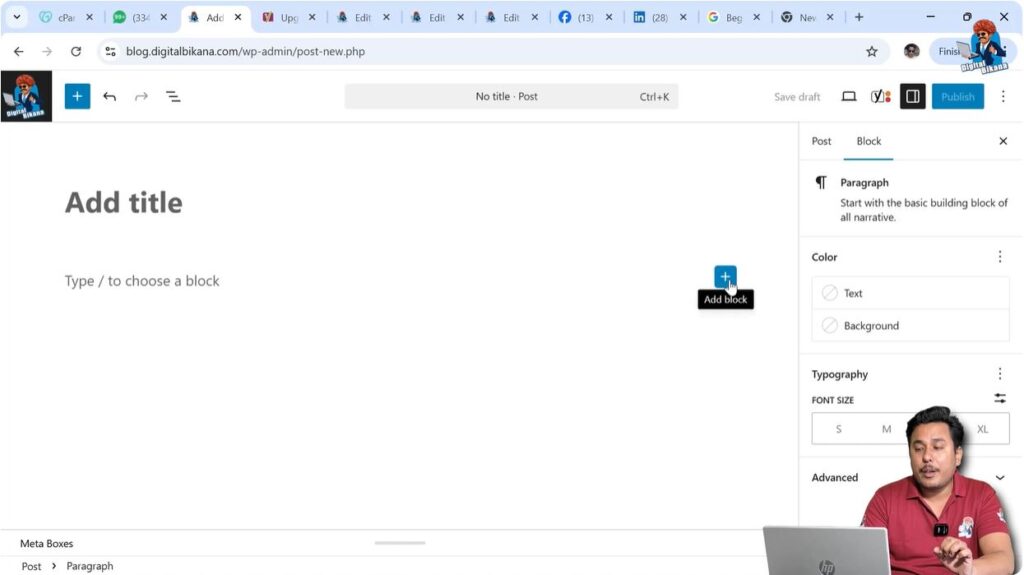Undo the last editor action

(109, 97)
